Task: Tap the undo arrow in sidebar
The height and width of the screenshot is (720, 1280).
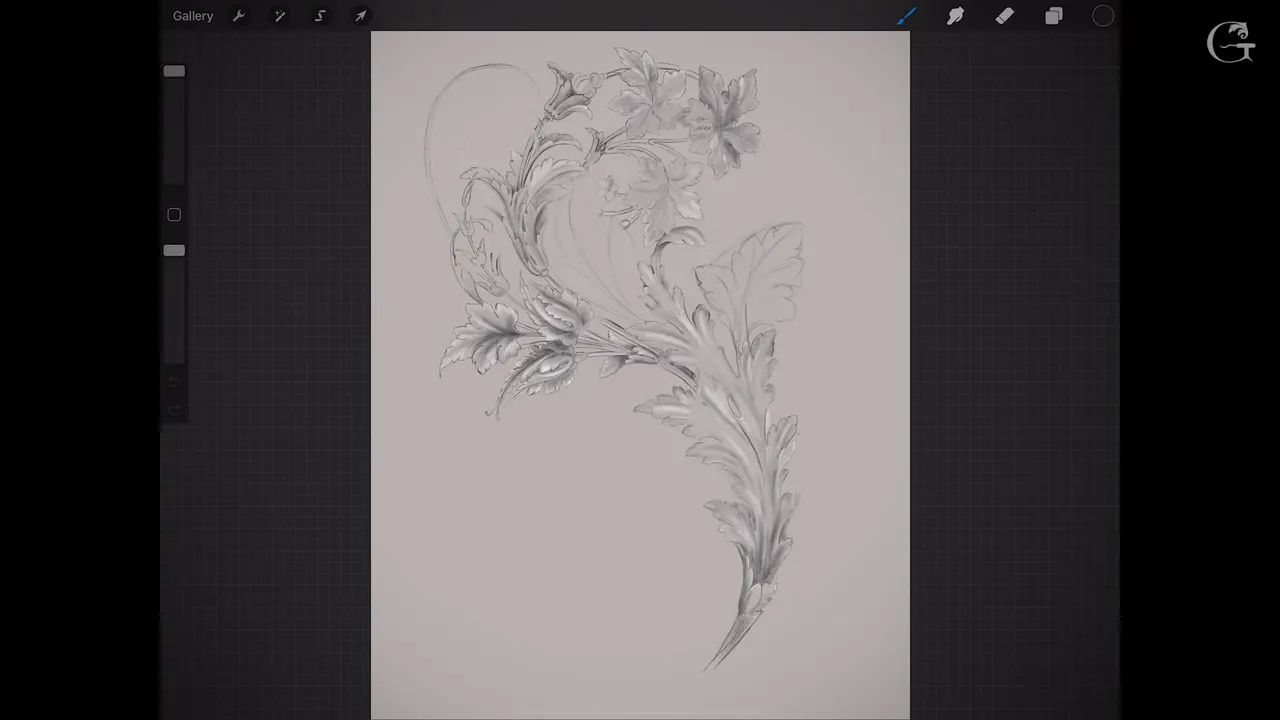Action: coord(174,381)
